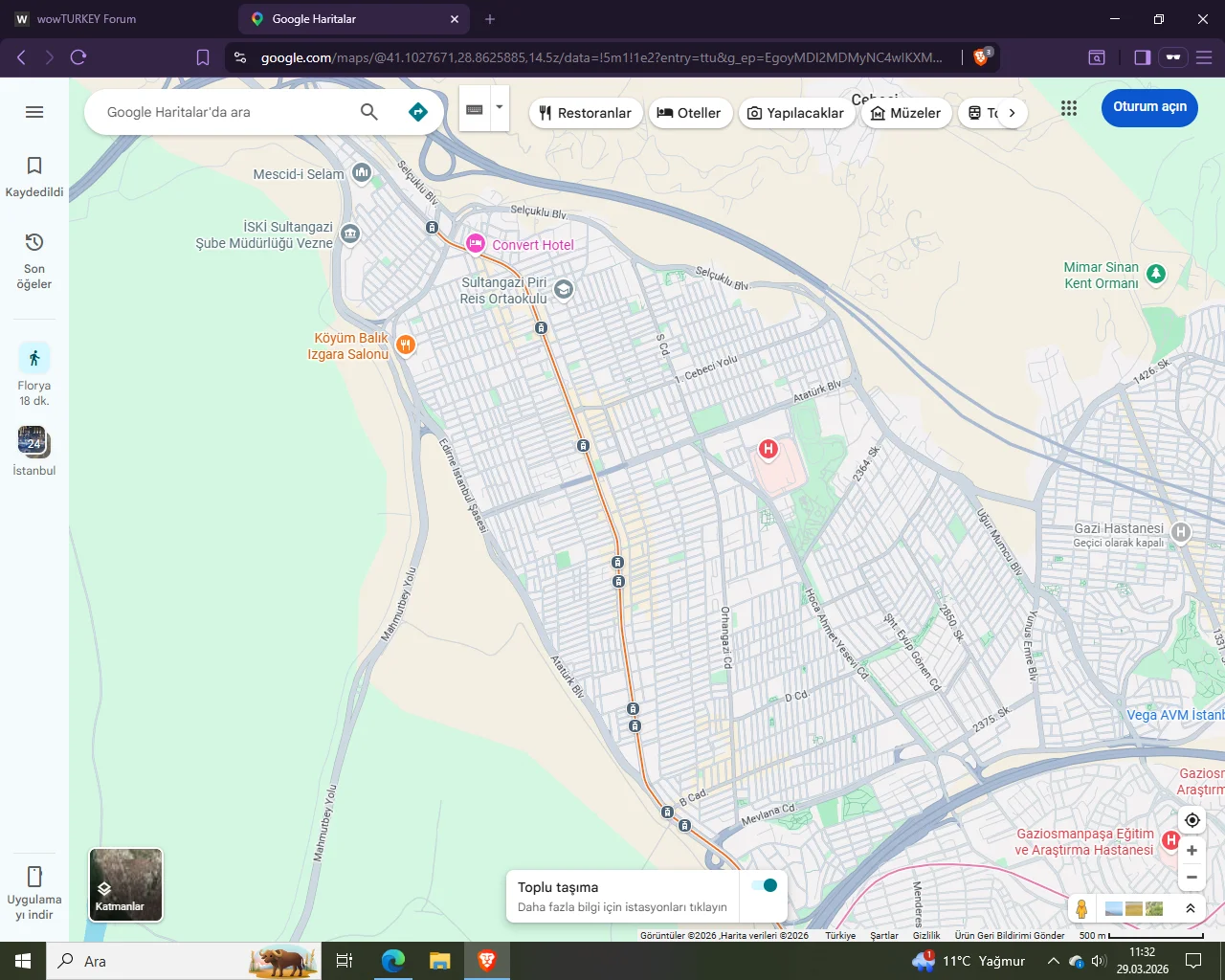
Task: Open the Google Maps hamburger menu
Action: pos(34,112)
